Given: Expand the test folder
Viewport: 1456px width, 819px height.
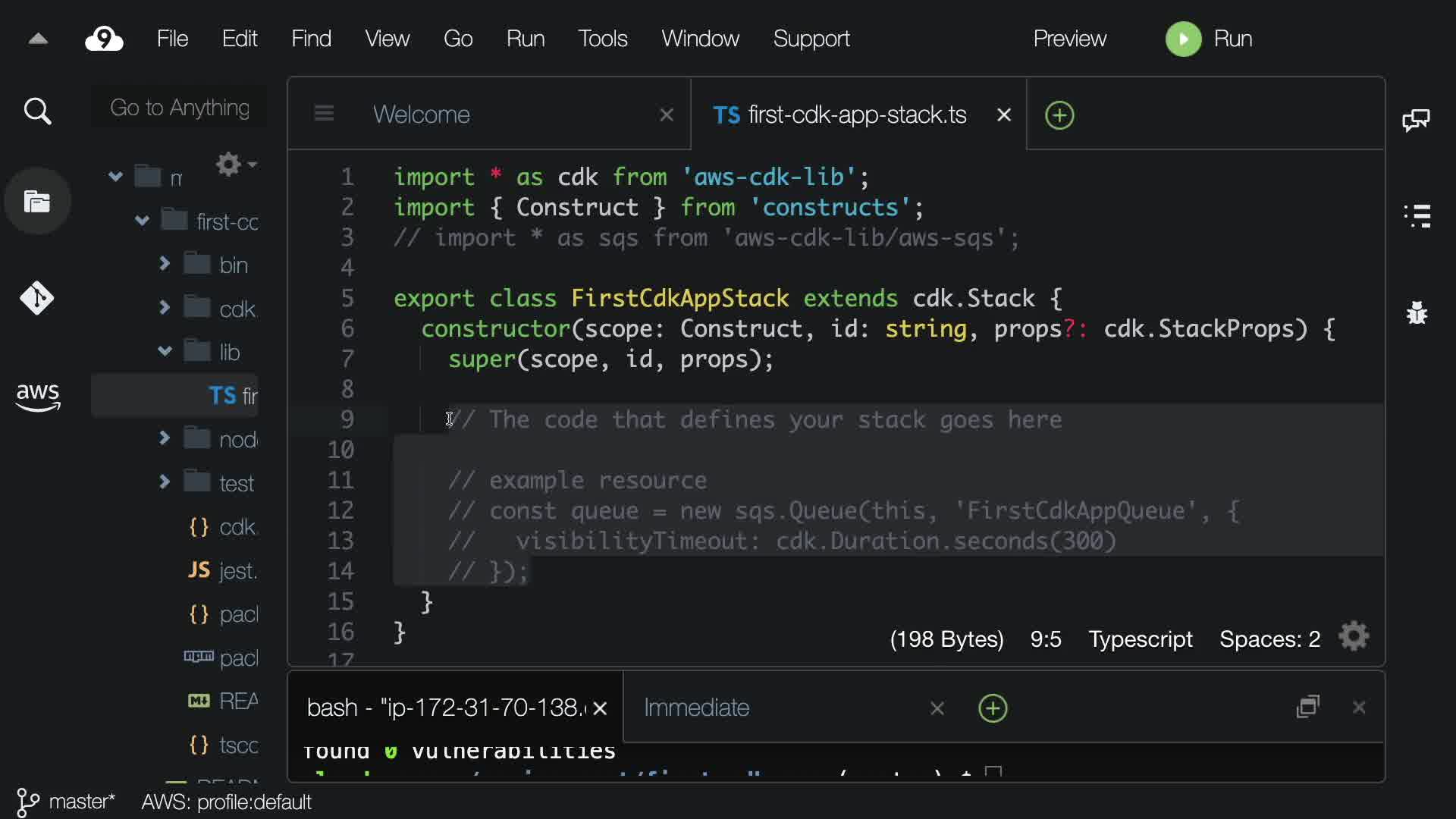Looking at the screenshot, I should [x=164, y=482].
